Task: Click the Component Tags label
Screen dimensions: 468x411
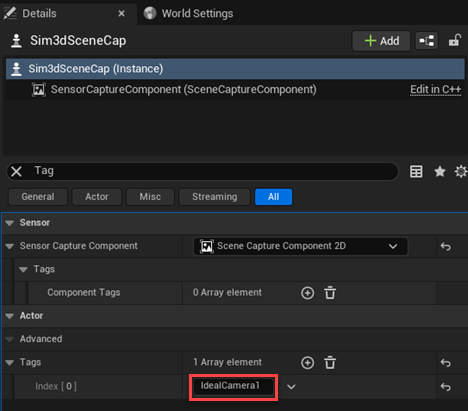Action: [84, 292]
